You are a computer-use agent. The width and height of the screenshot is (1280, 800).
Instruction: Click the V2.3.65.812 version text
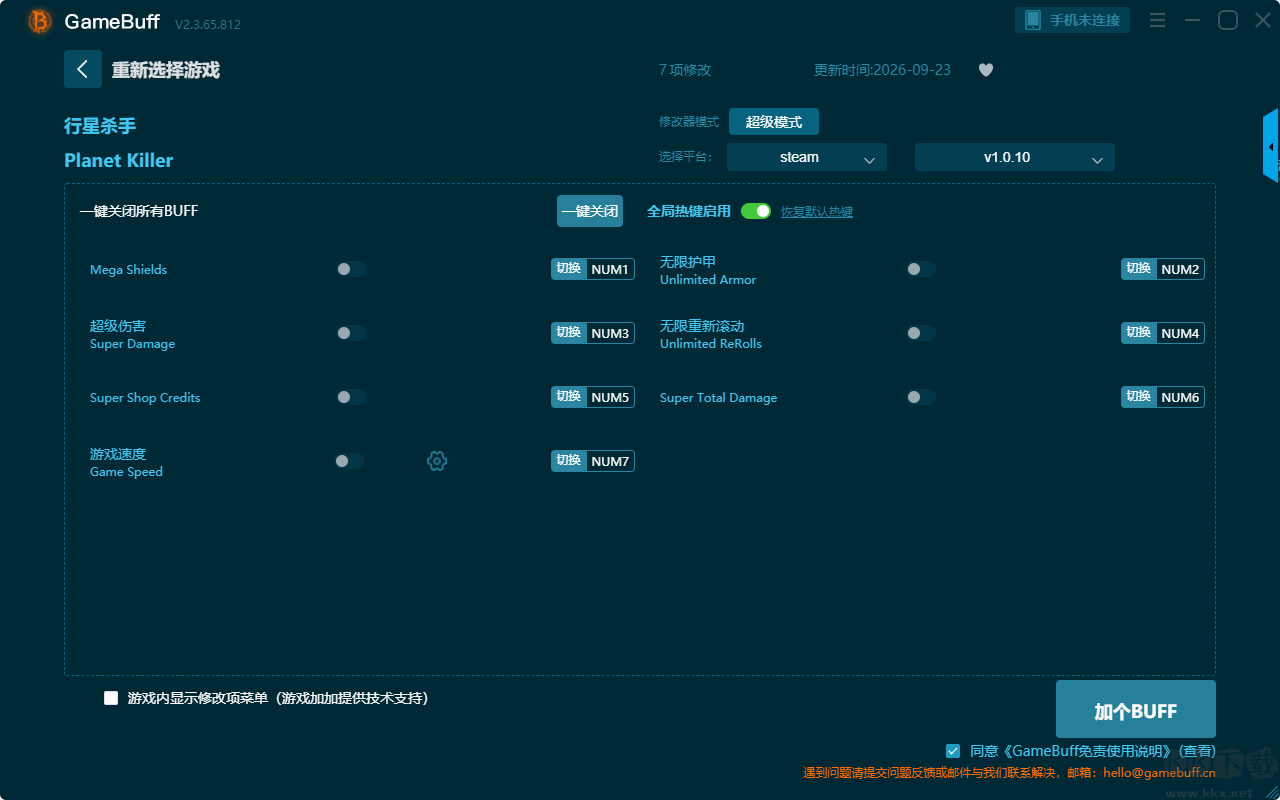(208, 24)
